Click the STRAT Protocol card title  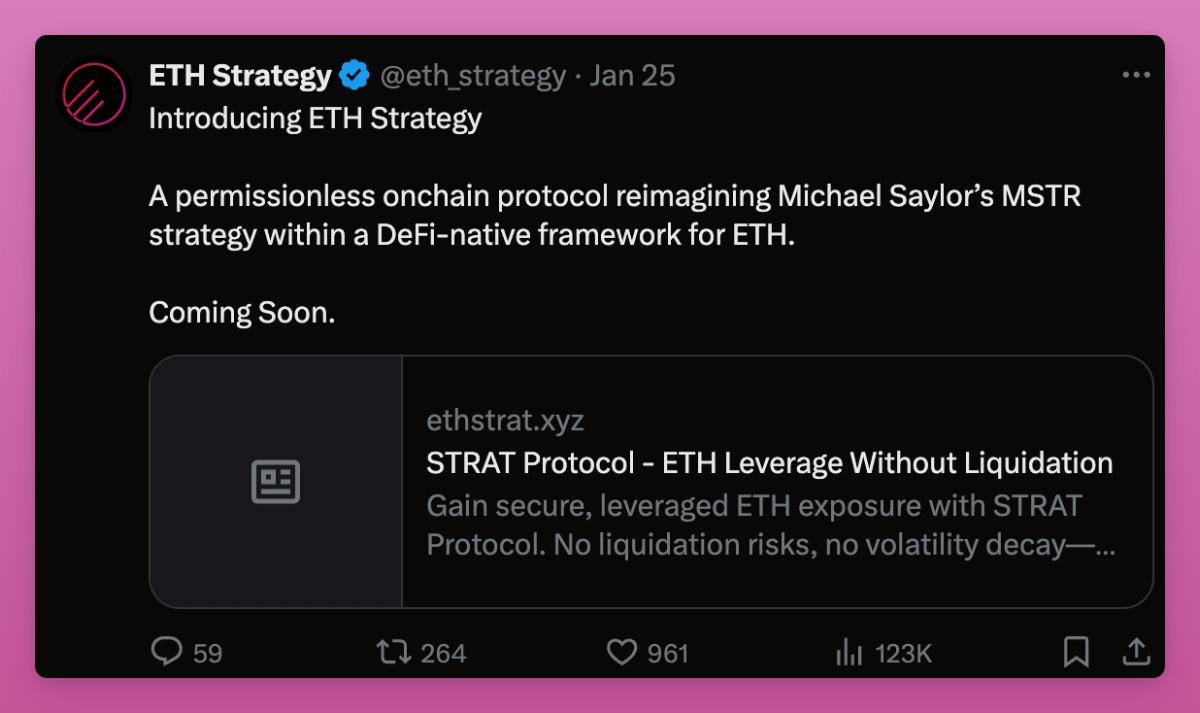(x=769, y=463)
